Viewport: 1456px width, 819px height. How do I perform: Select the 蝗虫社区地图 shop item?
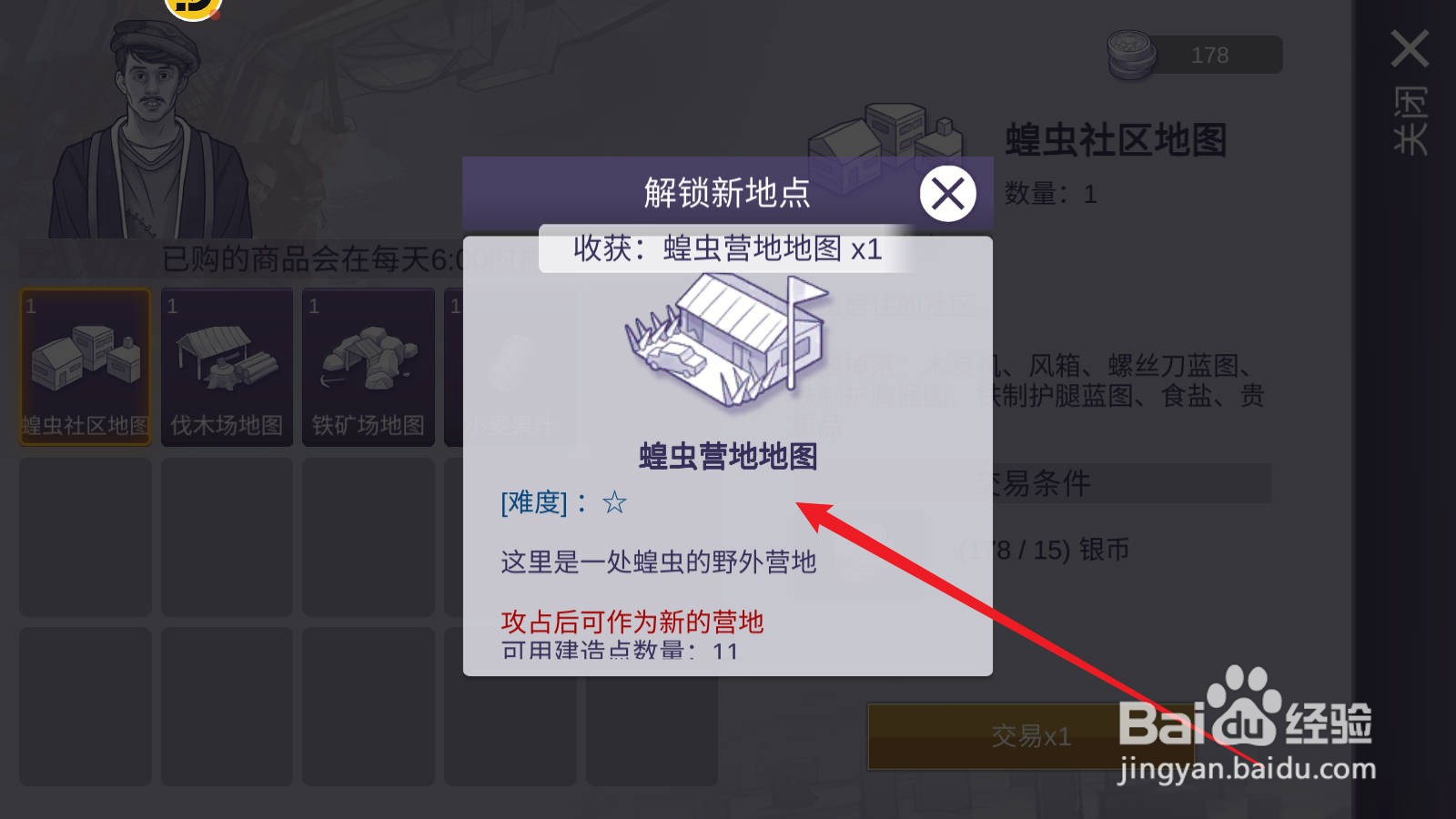(x=86, y=368)
